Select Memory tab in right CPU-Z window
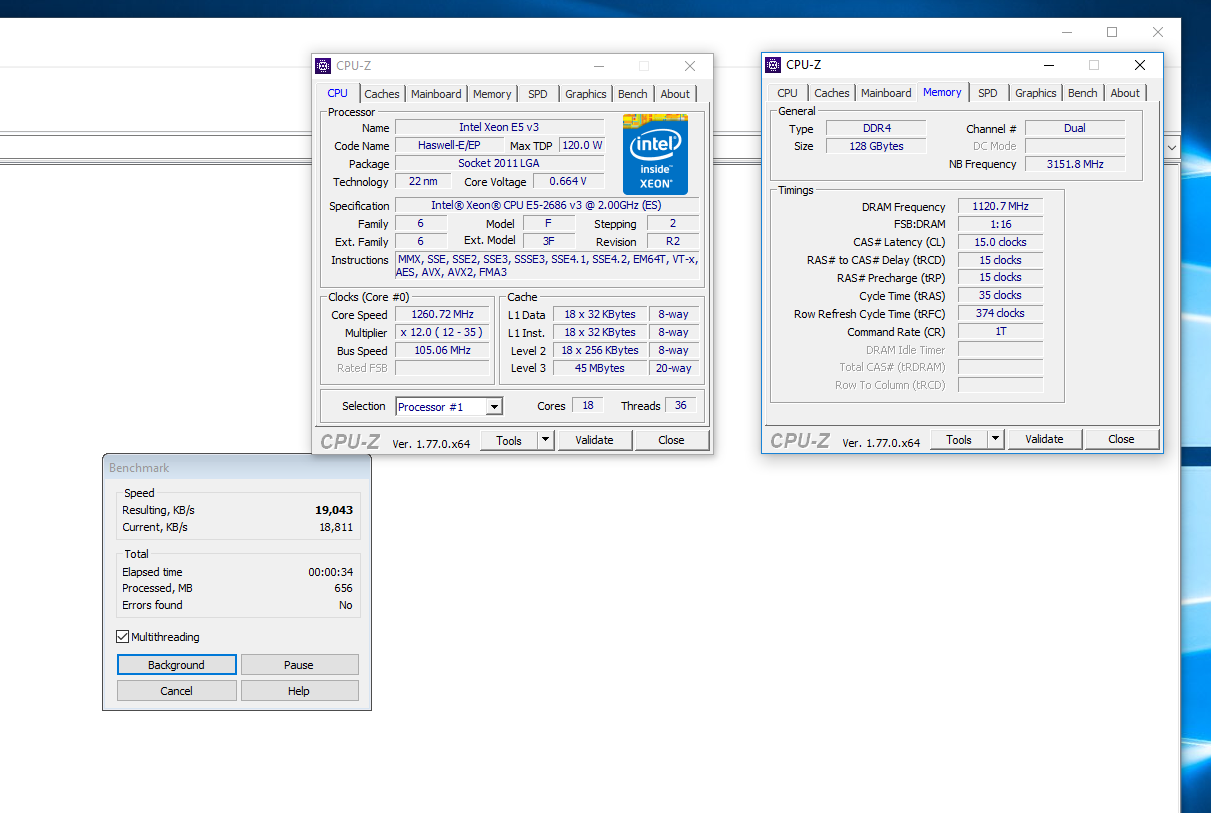Image resolution: width=1212 pixels, height=818 pixels. click(942, 92)
